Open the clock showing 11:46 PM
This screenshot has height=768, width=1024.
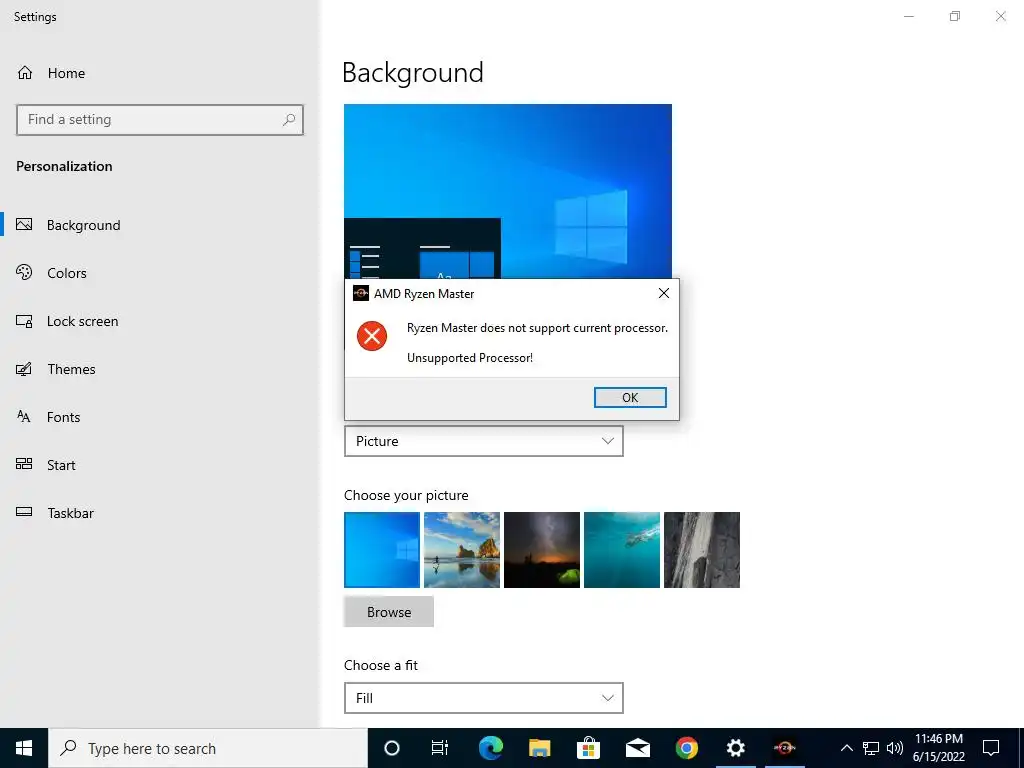pyautogui.click(x=938, y=748)
